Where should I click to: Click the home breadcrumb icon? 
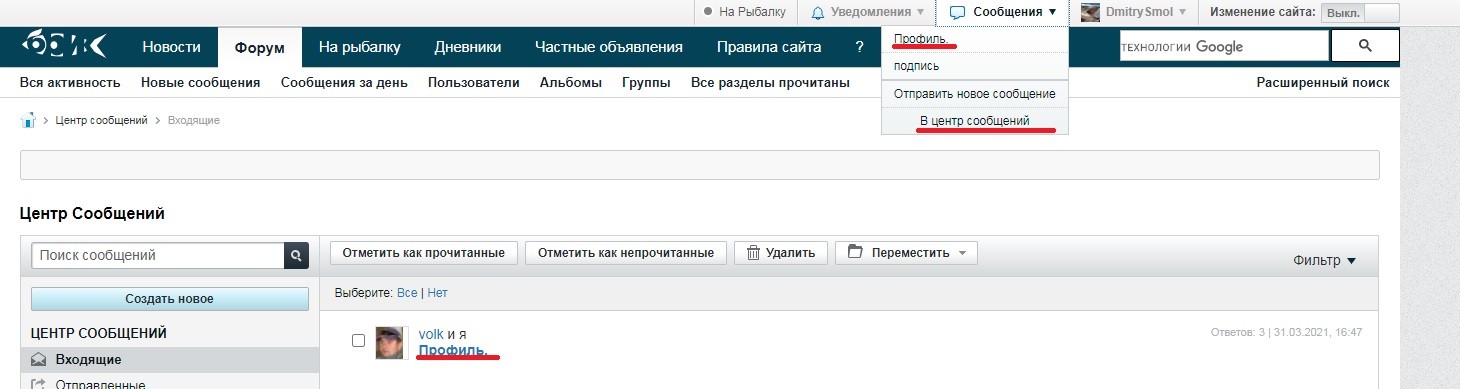pos(28,120)
